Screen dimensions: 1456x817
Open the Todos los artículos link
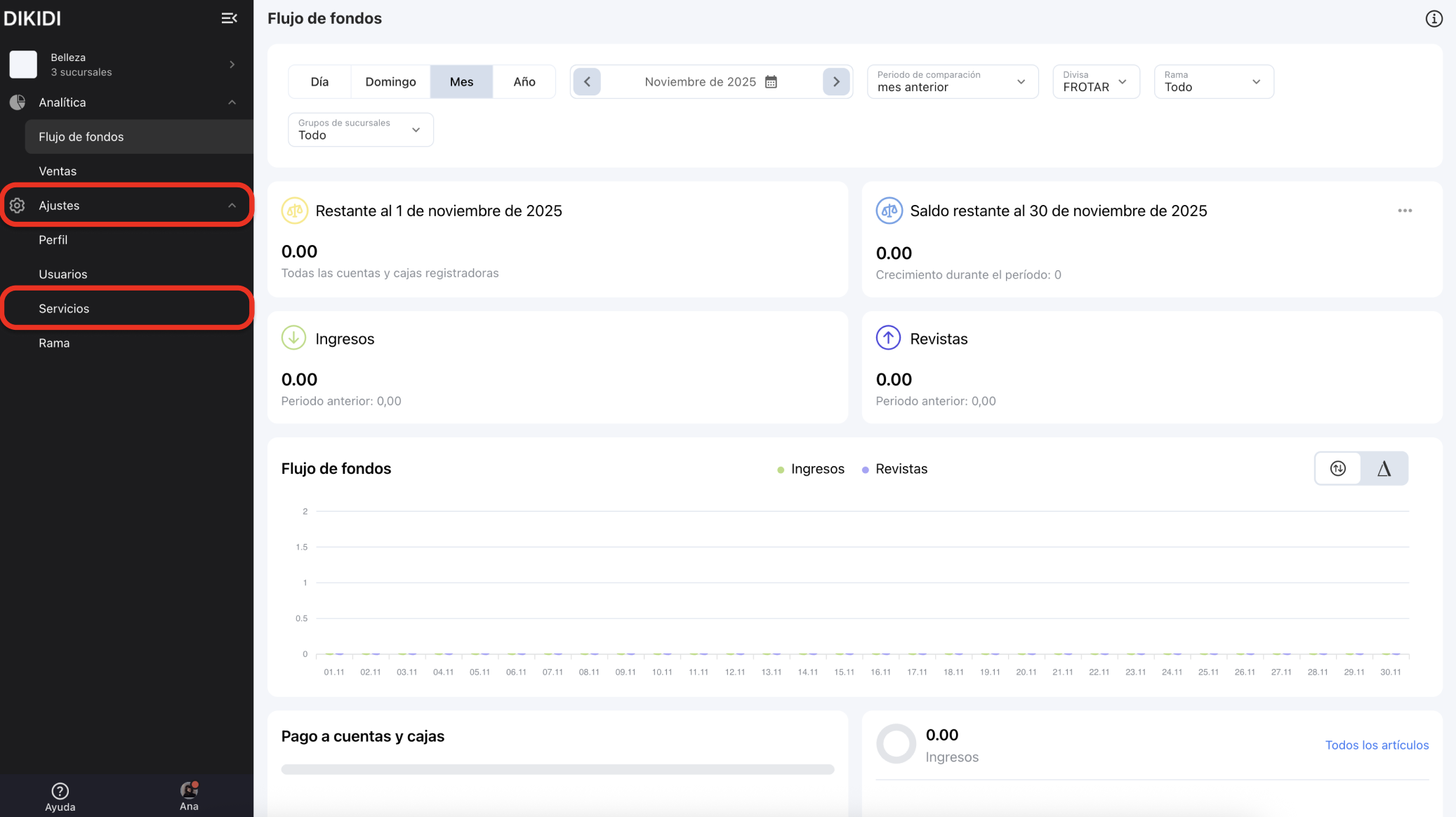point(1376,745)
